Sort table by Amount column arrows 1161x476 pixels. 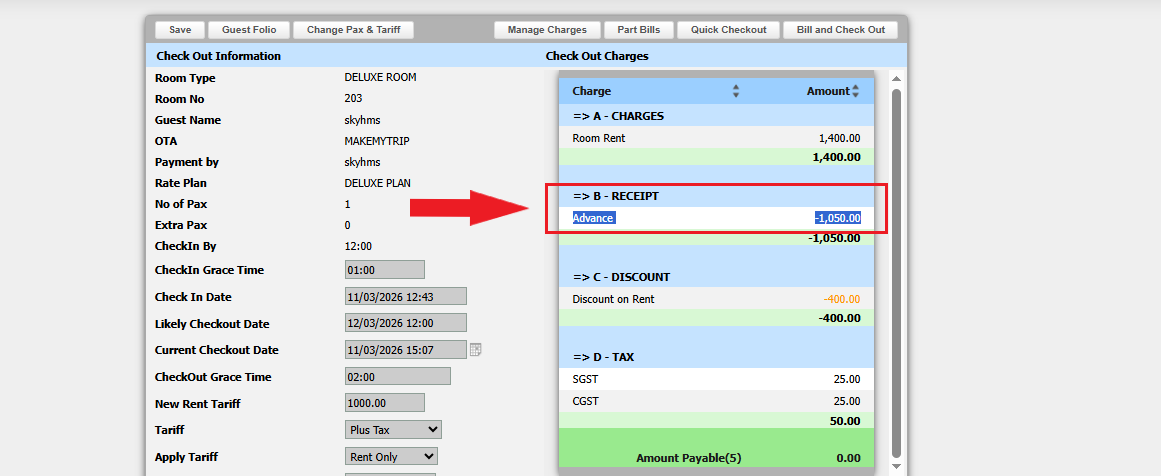(x=856, y=91)
